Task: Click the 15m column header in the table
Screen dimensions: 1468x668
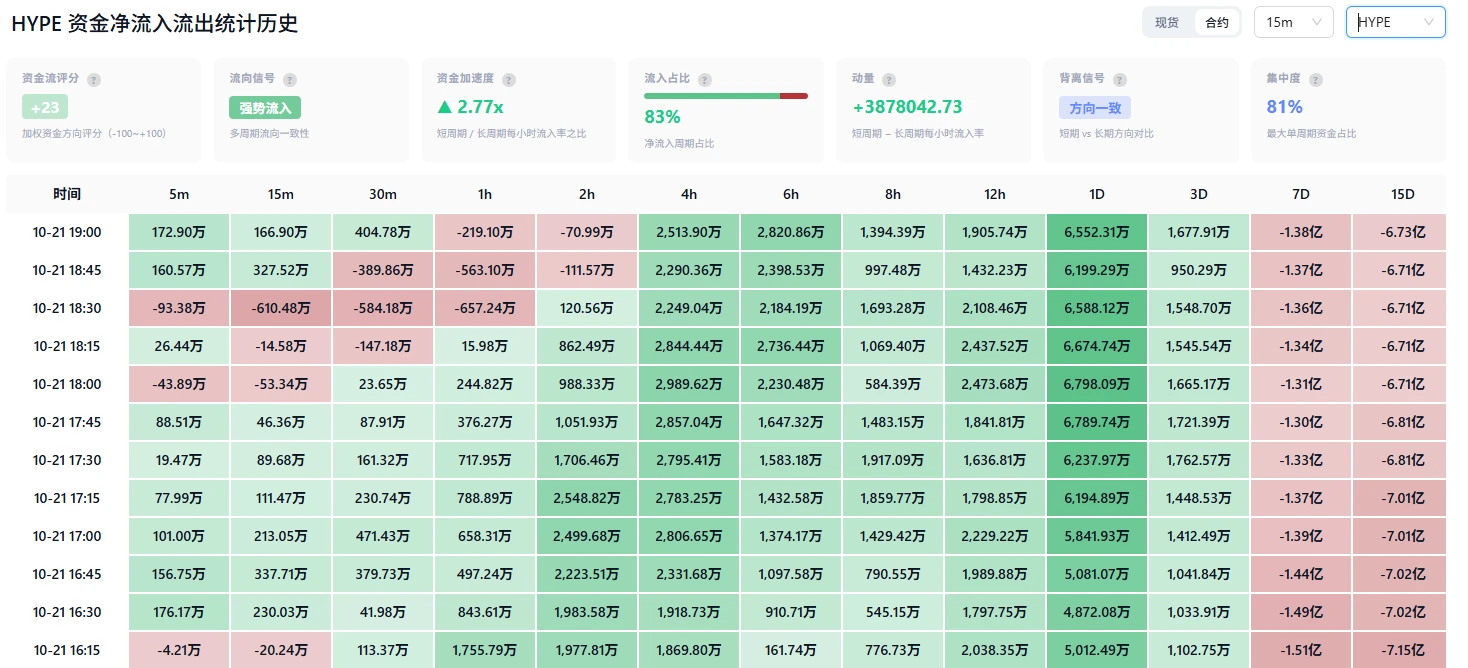Action: pyautogui.click(x=281, y=194)
